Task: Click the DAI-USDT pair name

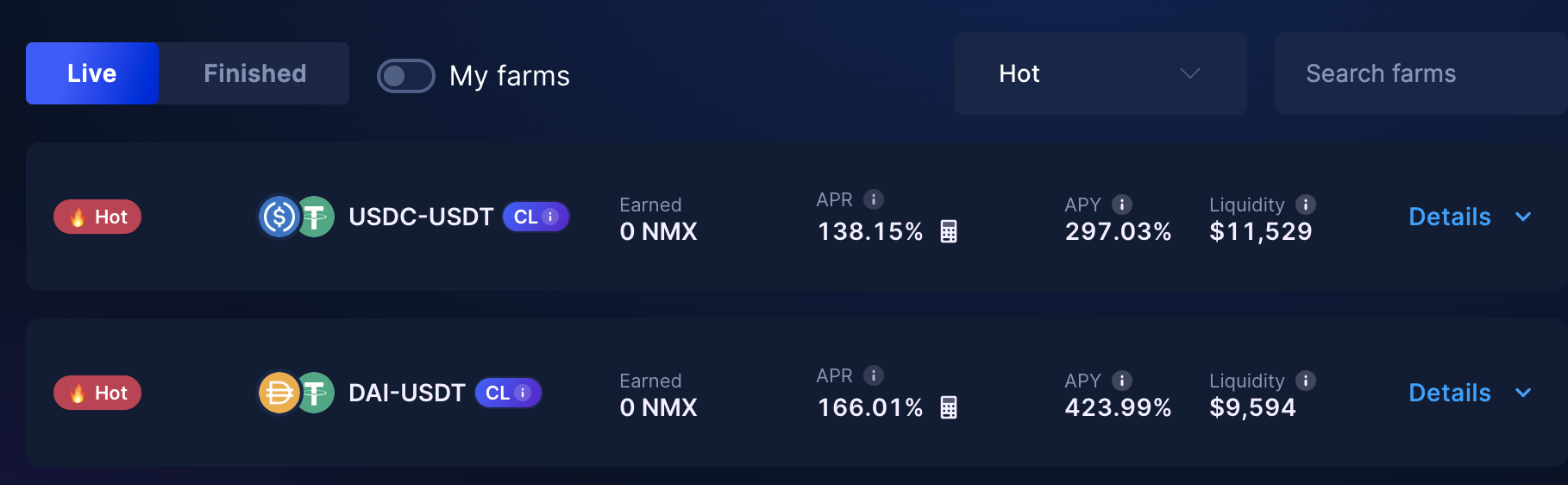Action: pos(406,393)
